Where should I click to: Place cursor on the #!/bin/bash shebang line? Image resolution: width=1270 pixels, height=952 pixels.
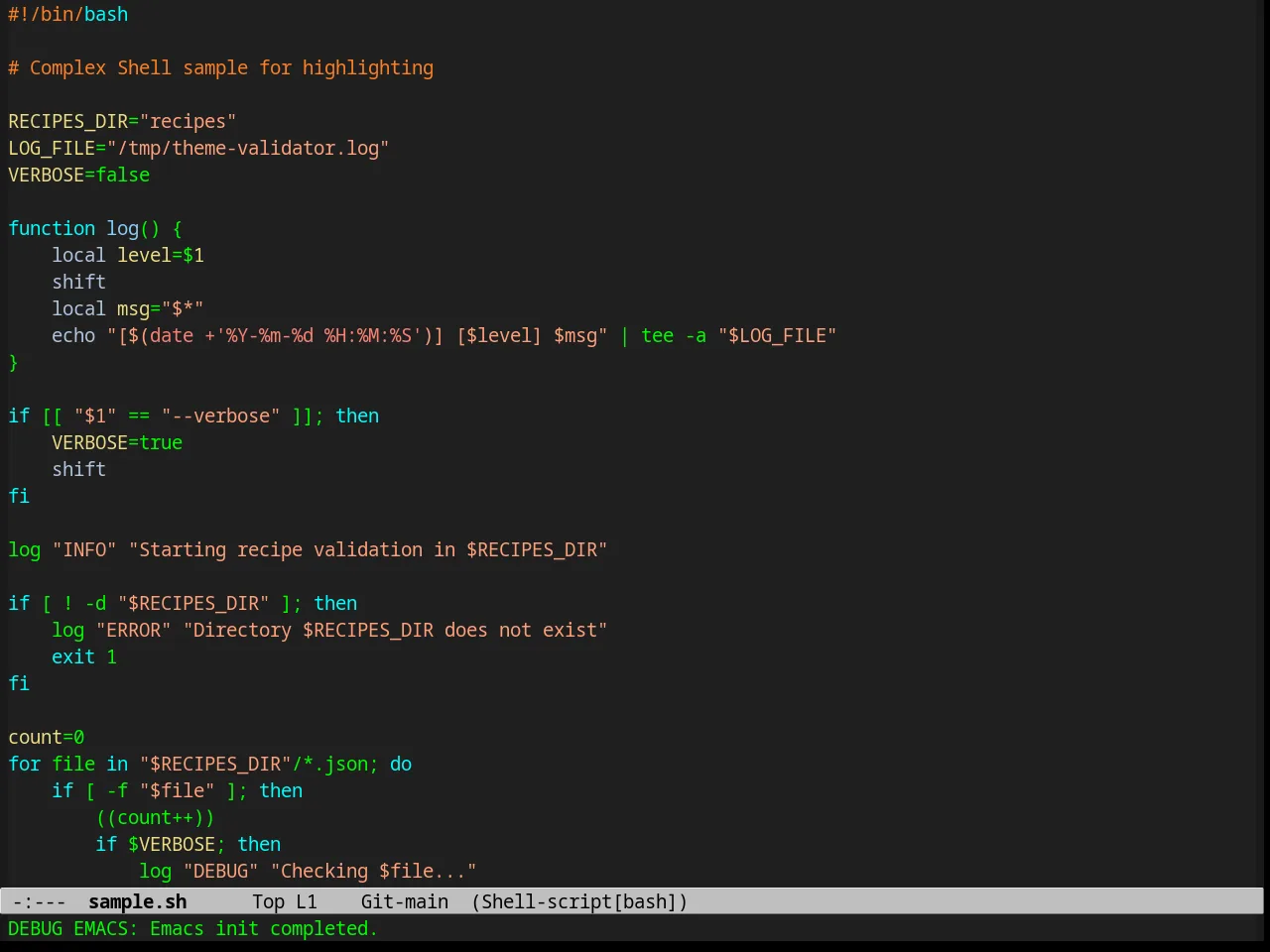(67, 14)
